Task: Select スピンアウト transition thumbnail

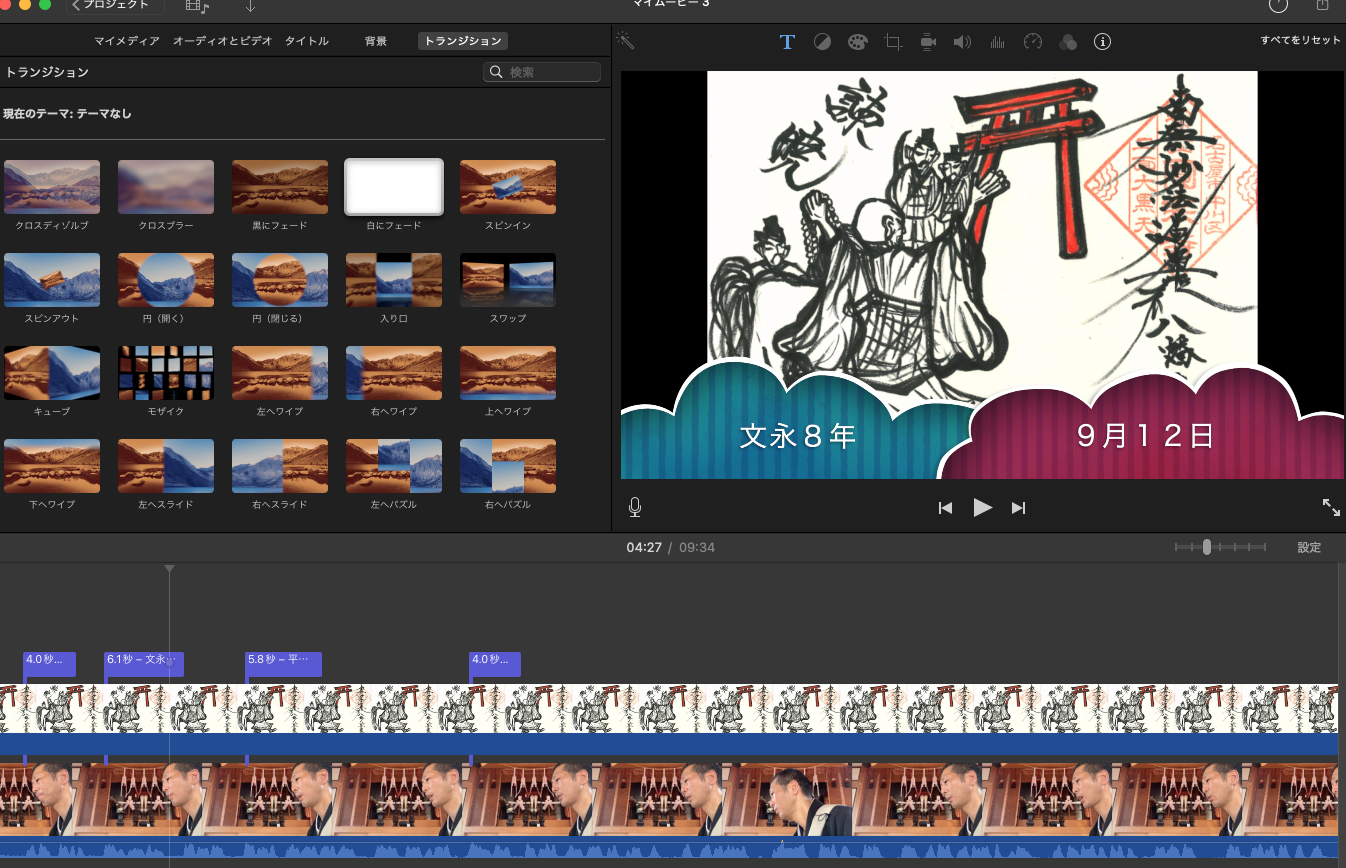Action: [x=52, y=280]
